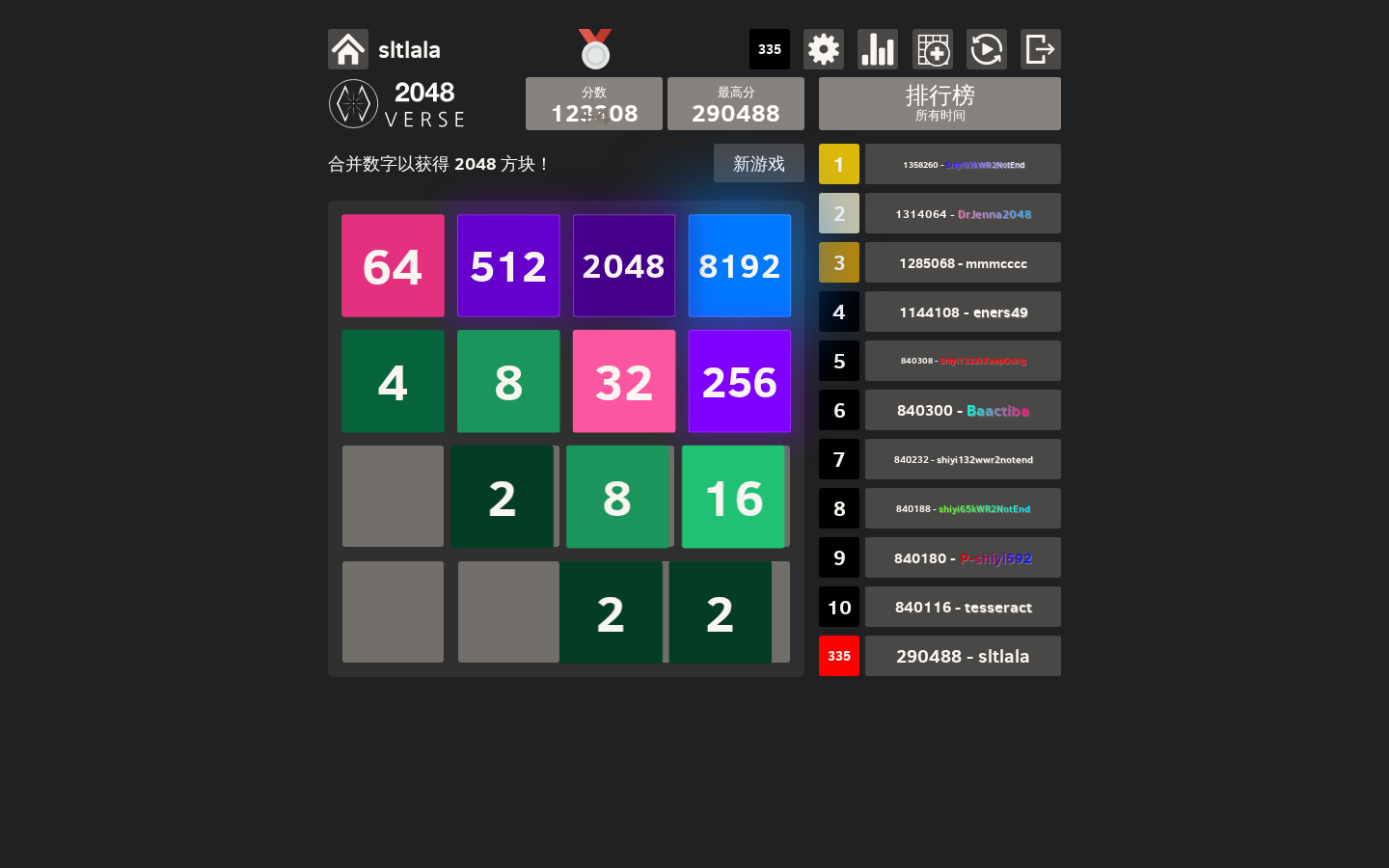
Task: Click the black 335 rank badge in the toolbar
Action: (770, 49)
